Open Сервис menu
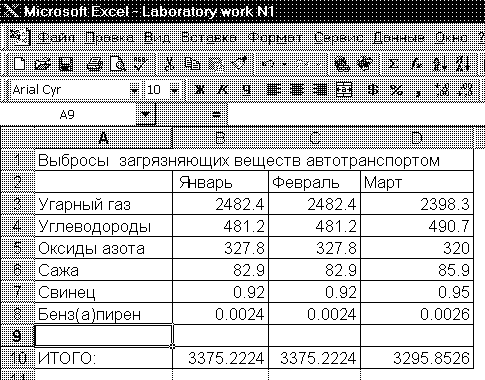Screen dimensions: 485x380 338,38
